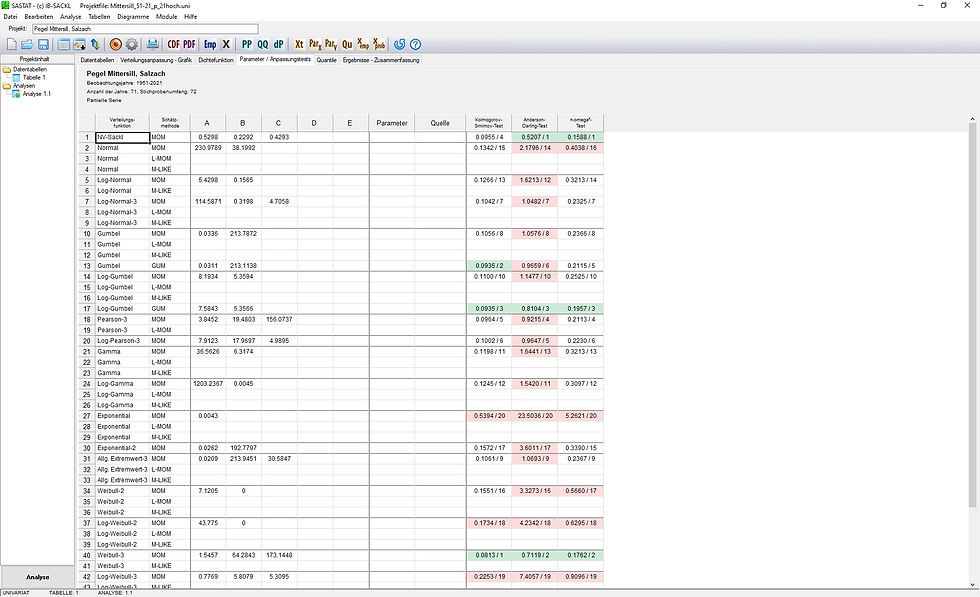Save project with the floppy disk icon
The width and height of the screenshot is (980, 597).
click(x=43, y=44)
